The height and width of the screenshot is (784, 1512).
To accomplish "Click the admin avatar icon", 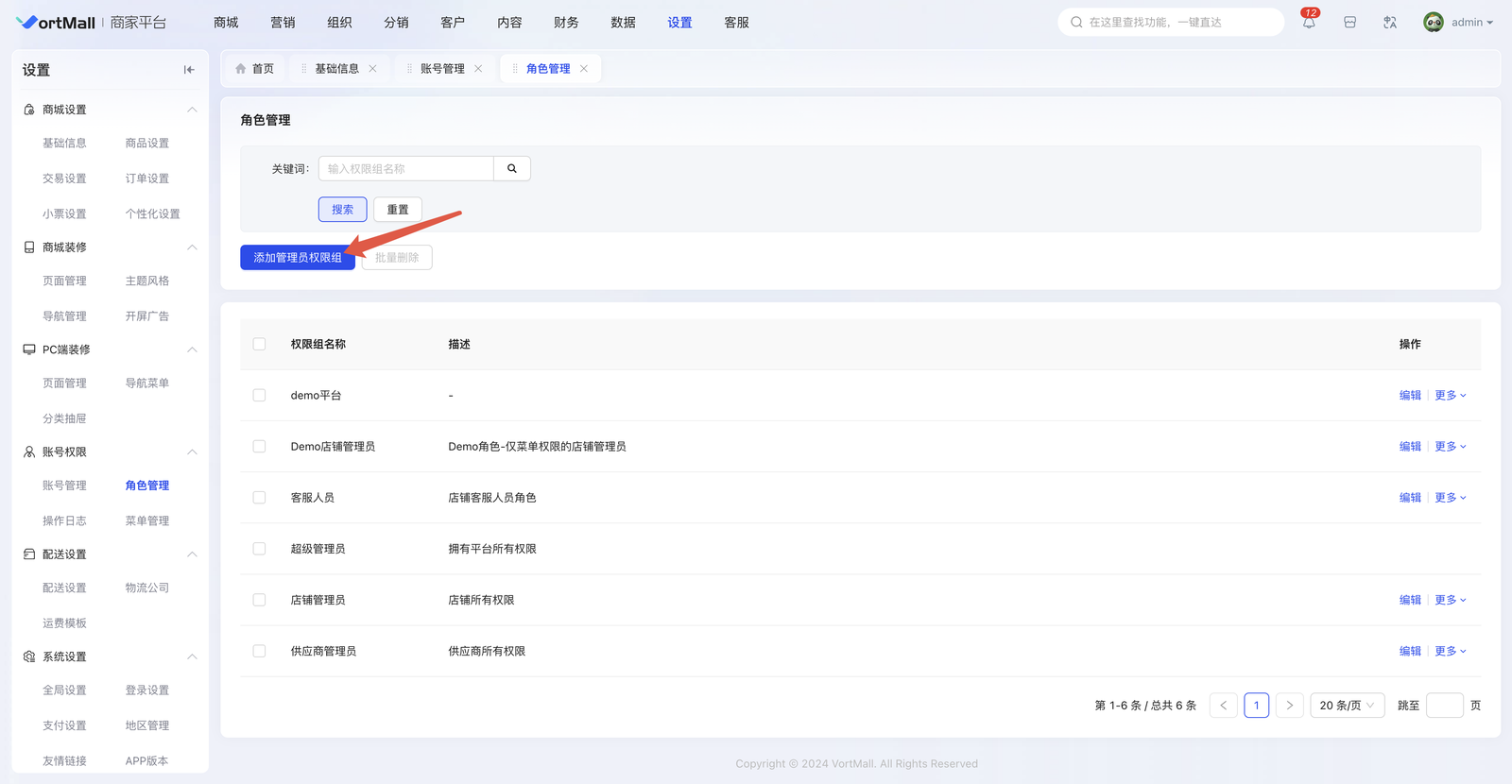I will 1433,23.
